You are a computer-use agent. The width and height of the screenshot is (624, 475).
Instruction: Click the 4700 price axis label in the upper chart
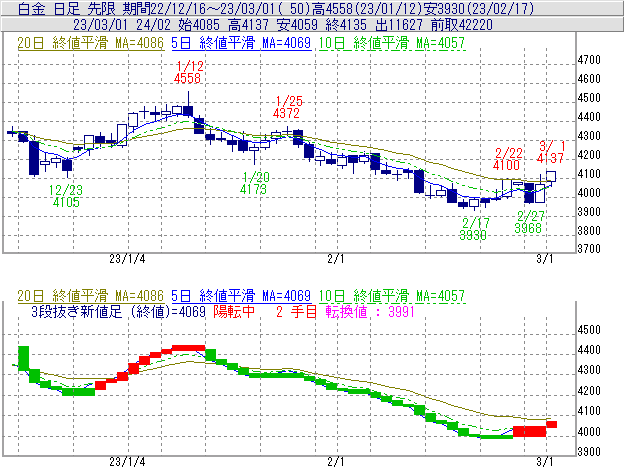tap(589, 60)
